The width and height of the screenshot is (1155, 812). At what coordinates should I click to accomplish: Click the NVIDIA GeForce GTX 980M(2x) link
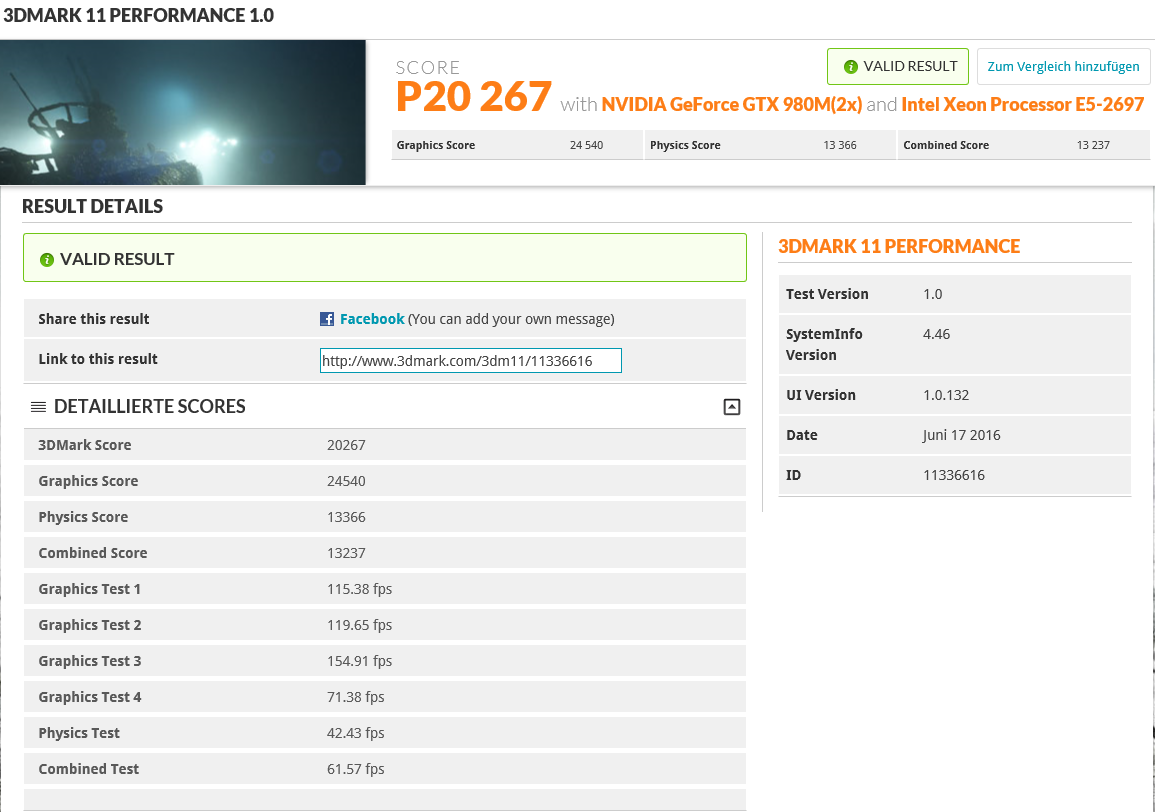click(731, 105)
